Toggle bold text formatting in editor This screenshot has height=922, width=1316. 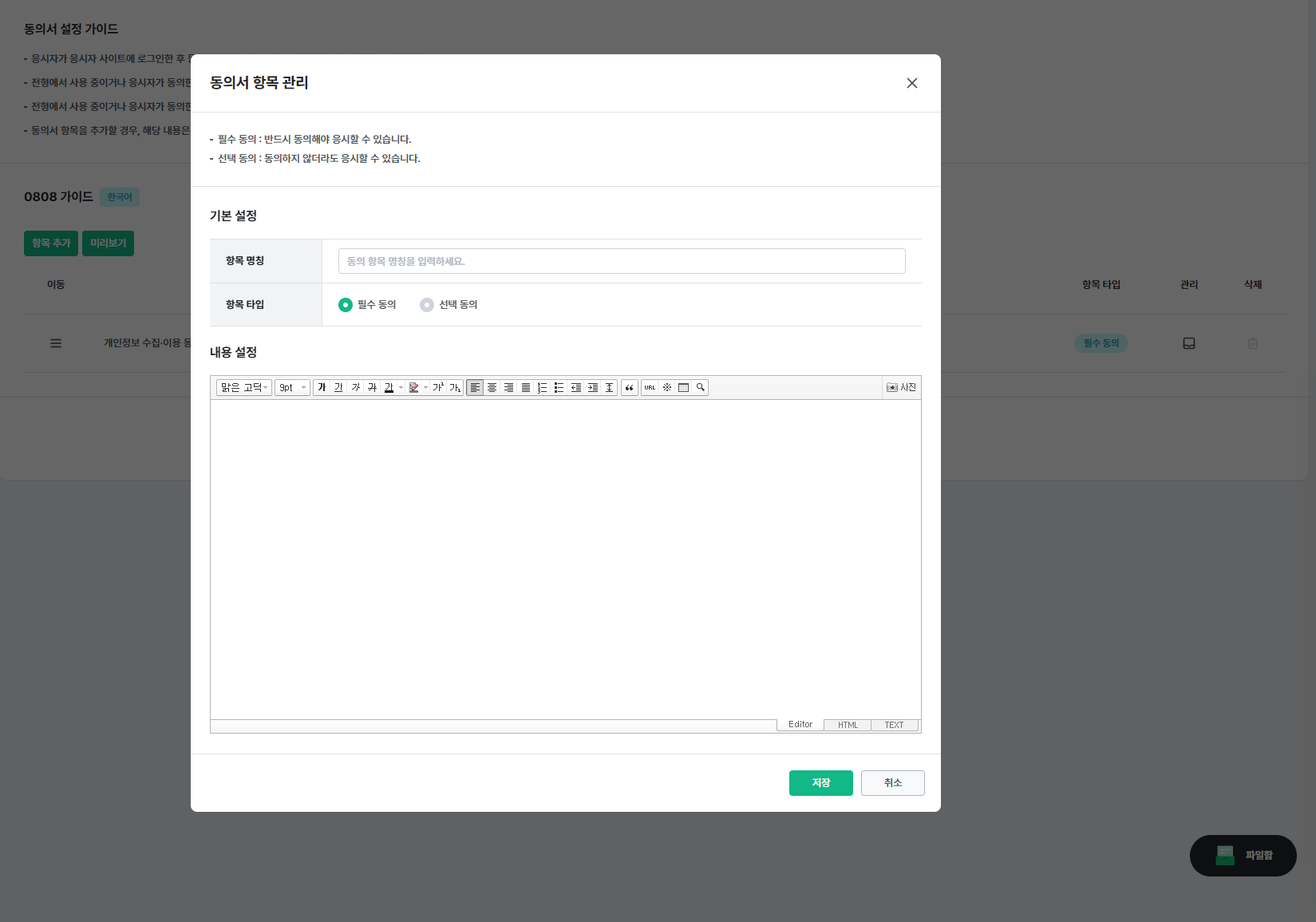click(x=322, y=387)
